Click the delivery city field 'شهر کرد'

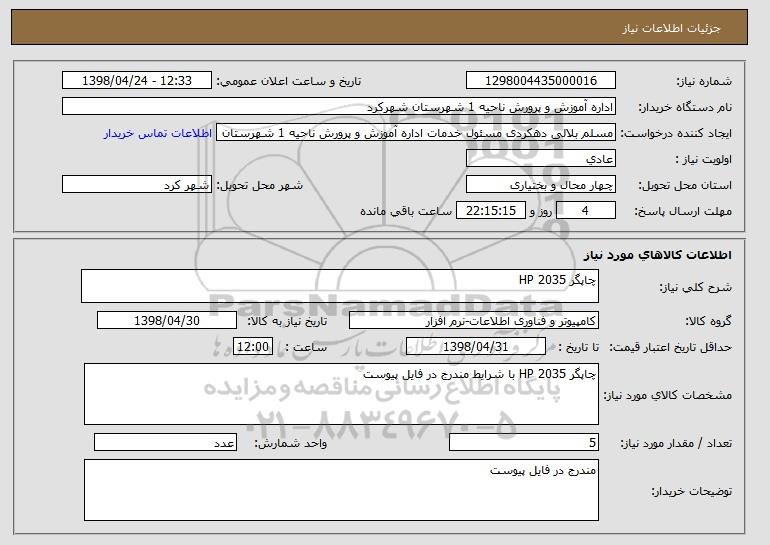(x=137, y=185)
